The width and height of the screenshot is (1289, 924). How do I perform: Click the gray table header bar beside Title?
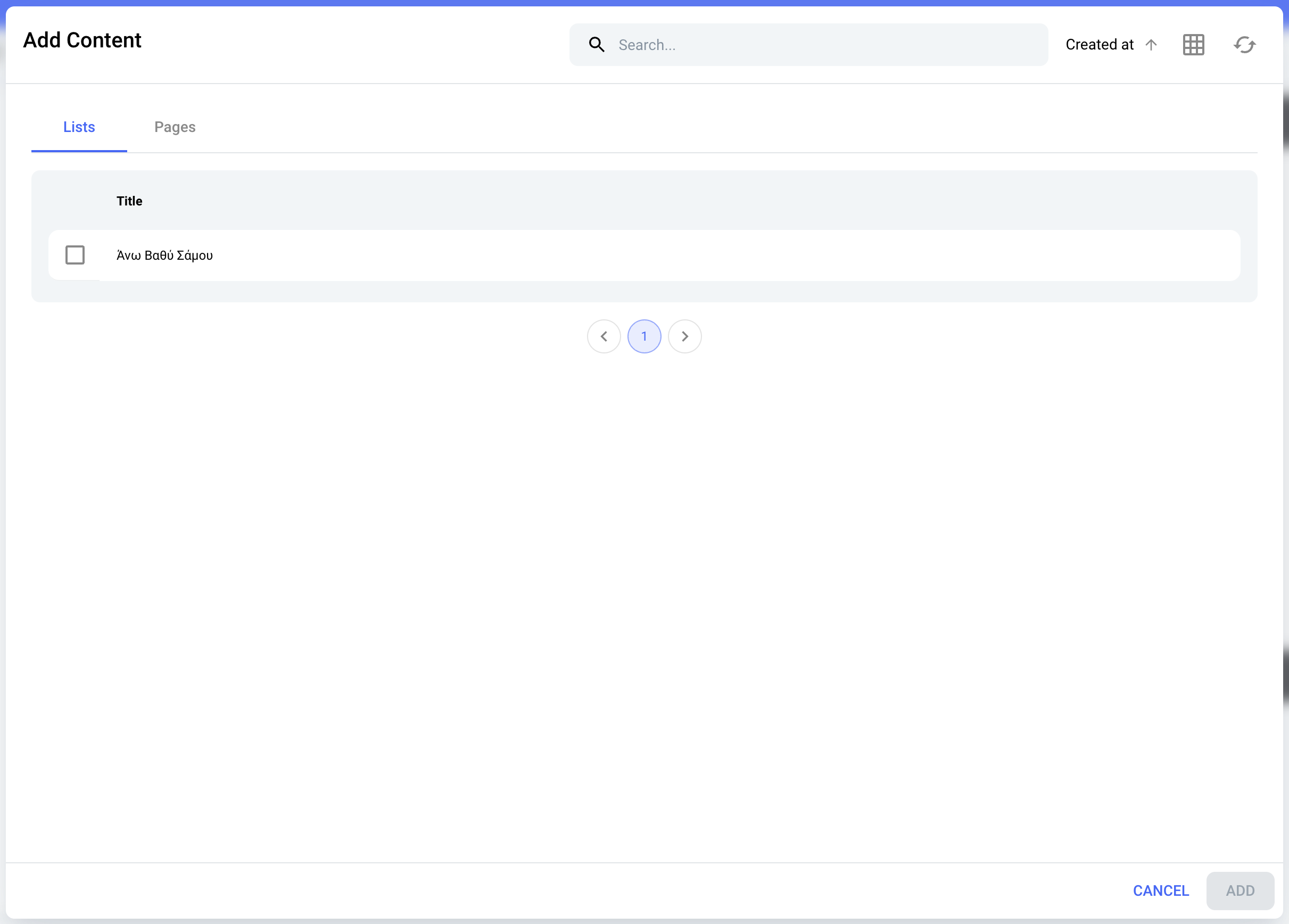[682, 201]
